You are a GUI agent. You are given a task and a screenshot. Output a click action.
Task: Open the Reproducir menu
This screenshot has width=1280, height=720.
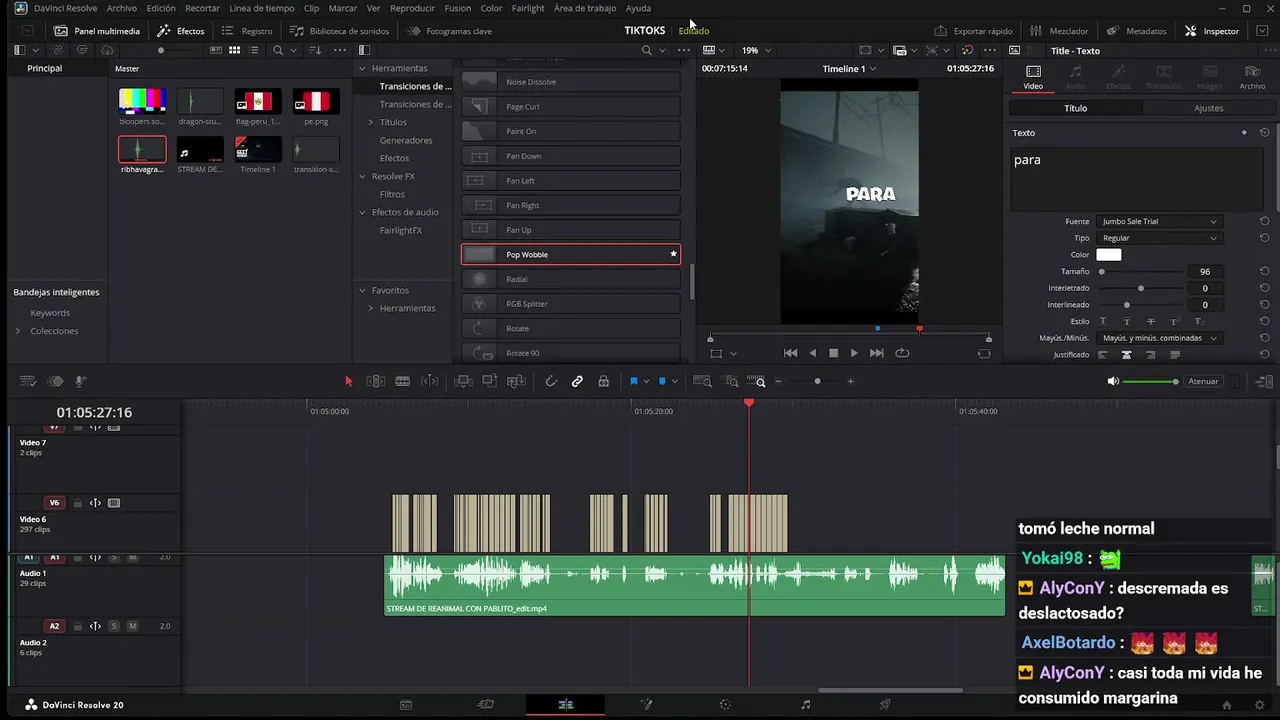(x=412, y=8)
